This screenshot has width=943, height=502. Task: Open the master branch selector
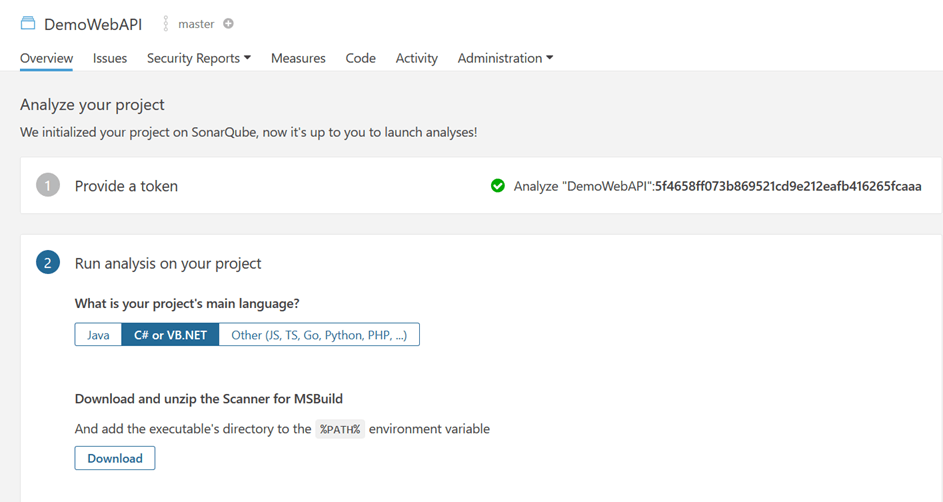(x=196, y=24)
